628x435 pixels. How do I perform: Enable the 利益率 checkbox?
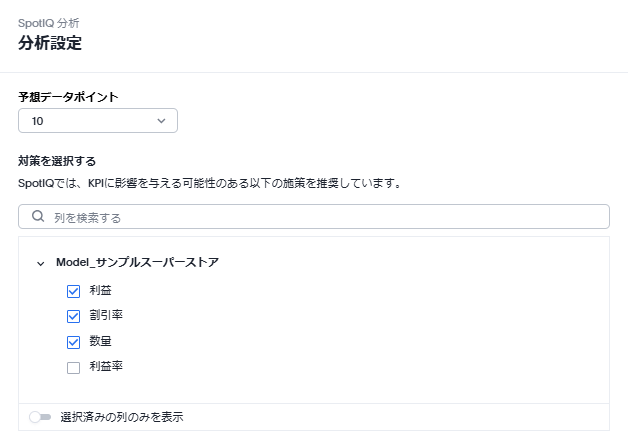(73, 367)
